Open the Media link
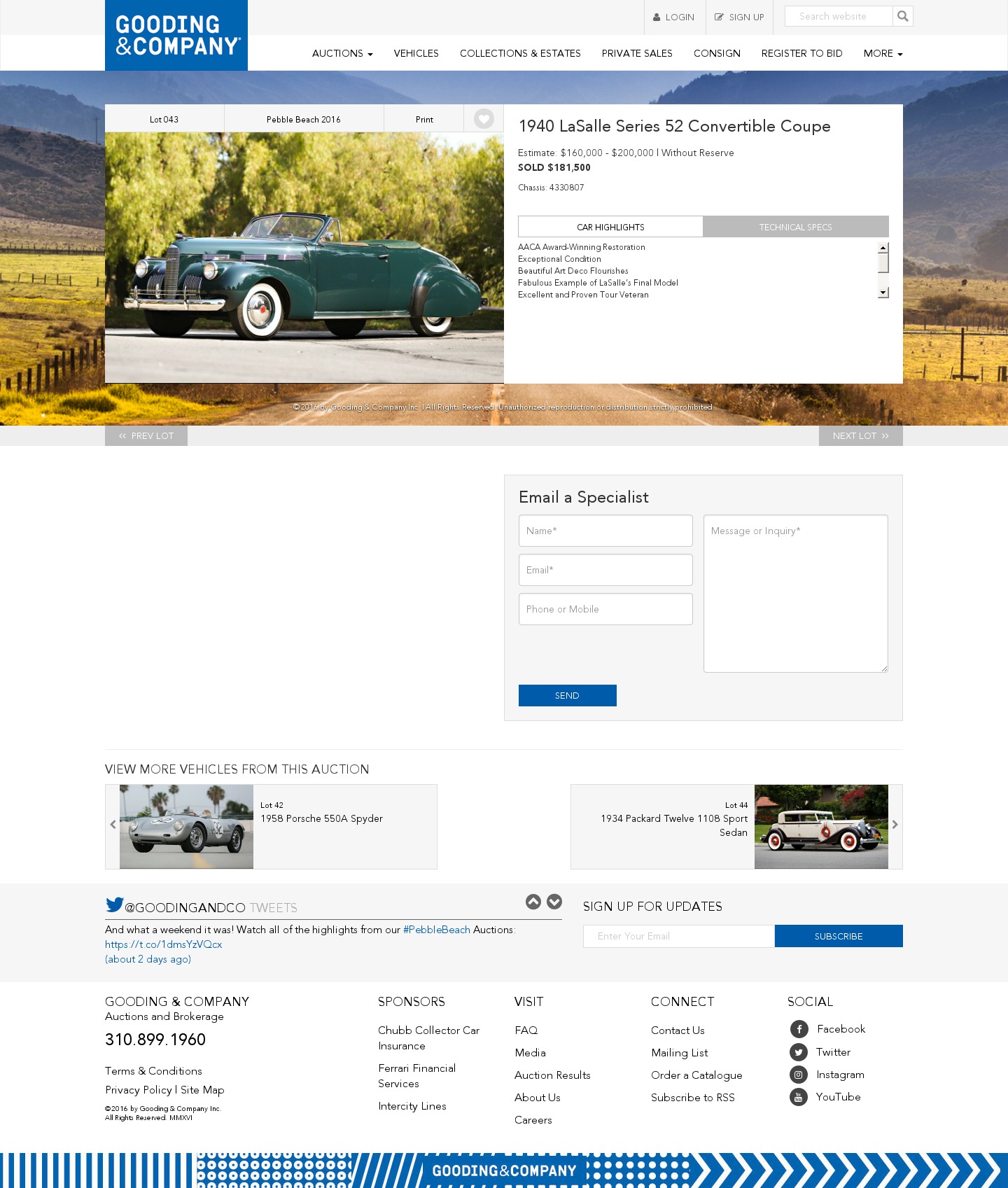Screen dimensions: 1008x1188 (530, 1053)
